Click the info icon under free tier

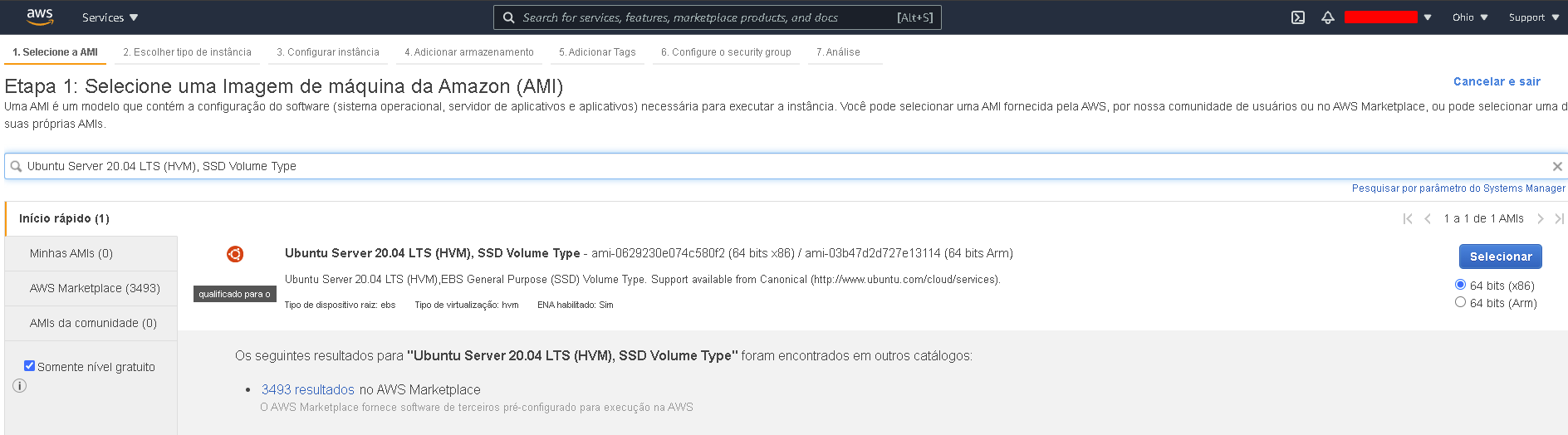point(20,385)
